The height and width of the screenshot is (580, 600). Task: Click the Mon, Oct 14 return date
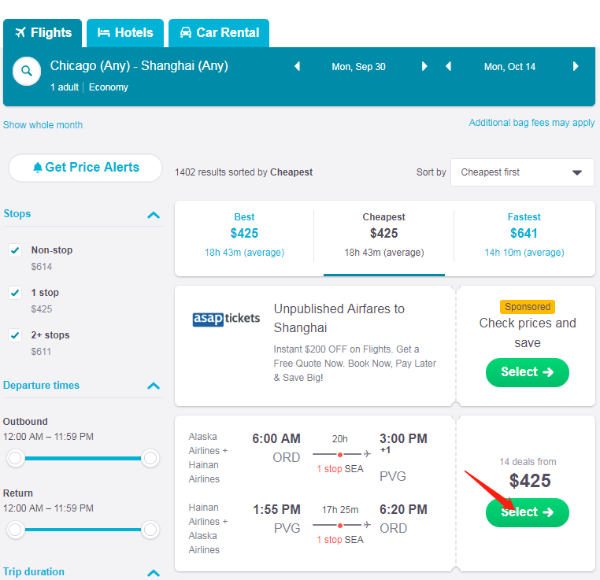[510, 67]
